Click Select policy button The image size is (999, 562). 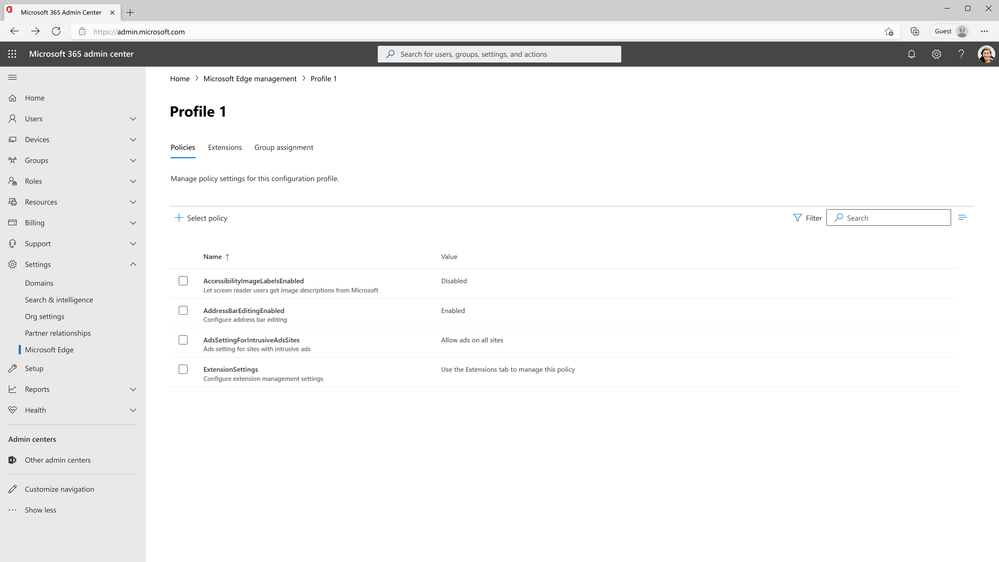(201, 218)
